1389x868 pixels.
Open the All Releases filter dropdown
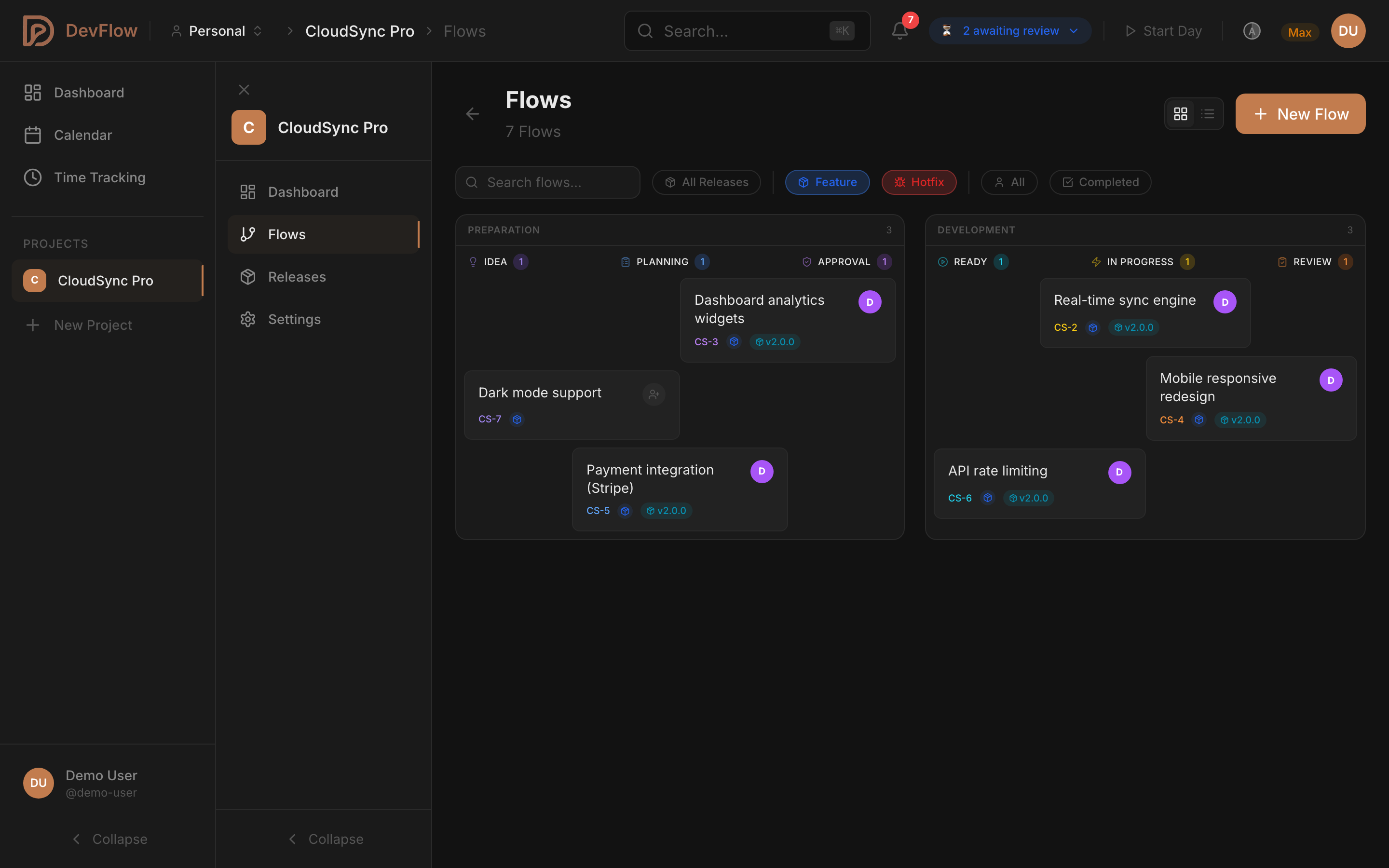pos(706,182)
